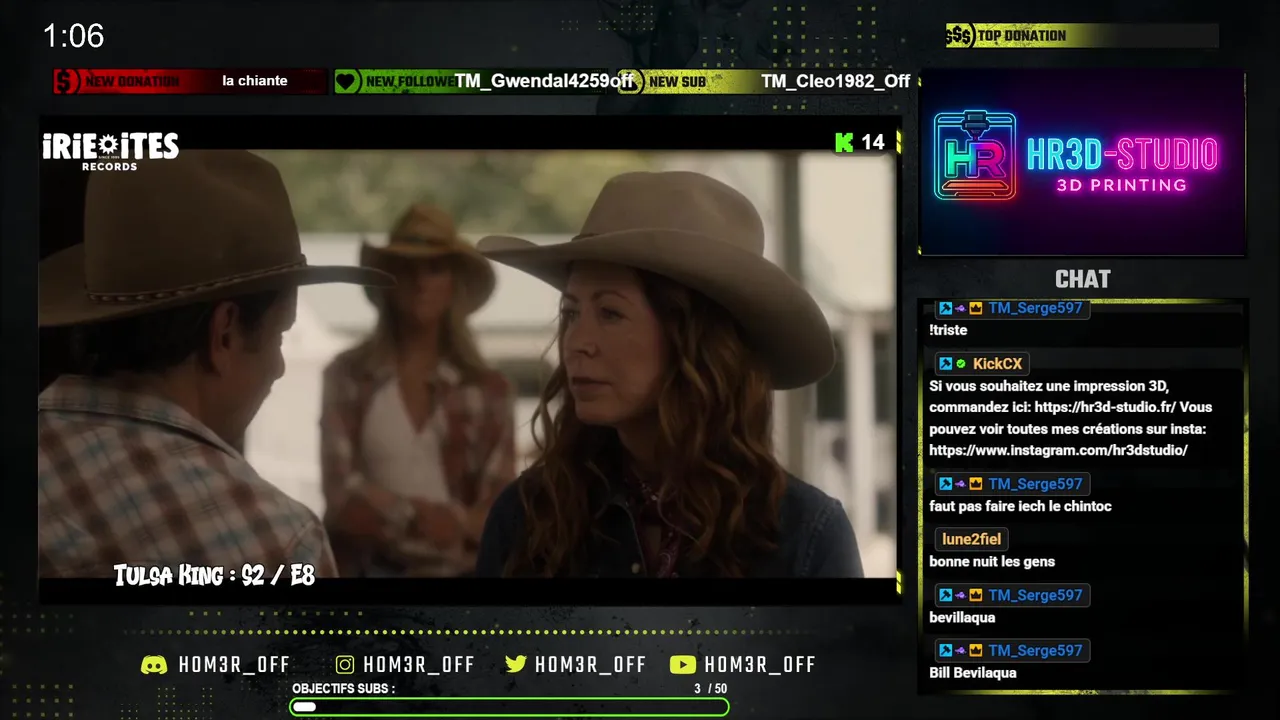The height and width of the screenshot is (720, 1280).
Task: Click the CHAT header
Action: tap(1083, 279)
